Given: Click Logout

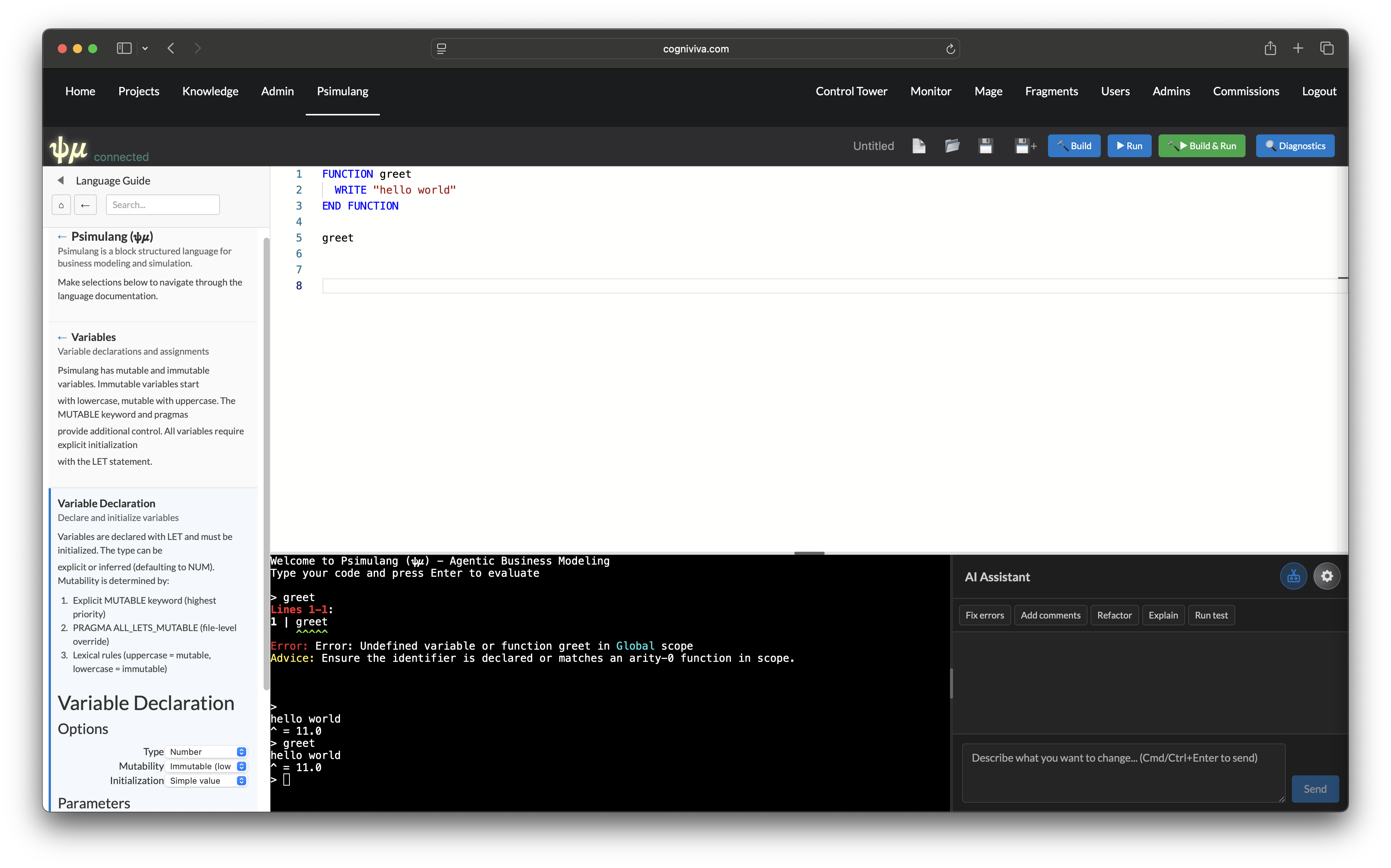Looking at the screenshot, I should pos(1318,91).
